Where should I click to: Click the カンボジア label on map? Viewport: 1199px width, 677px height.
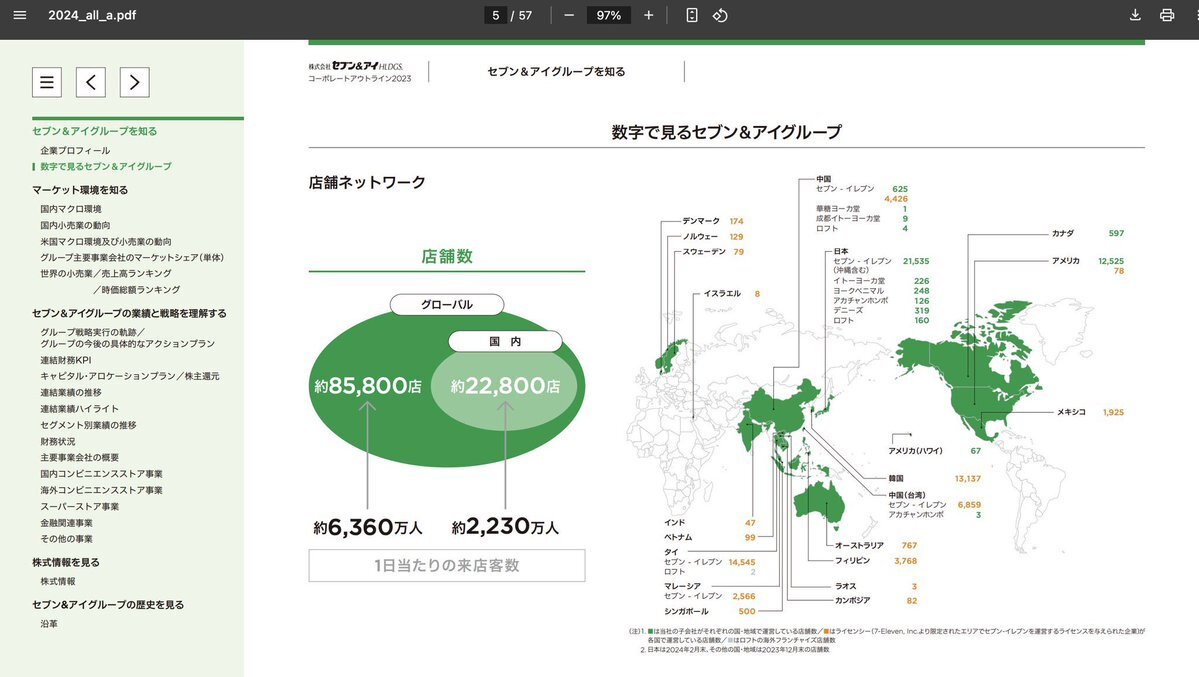coord(853,601)
